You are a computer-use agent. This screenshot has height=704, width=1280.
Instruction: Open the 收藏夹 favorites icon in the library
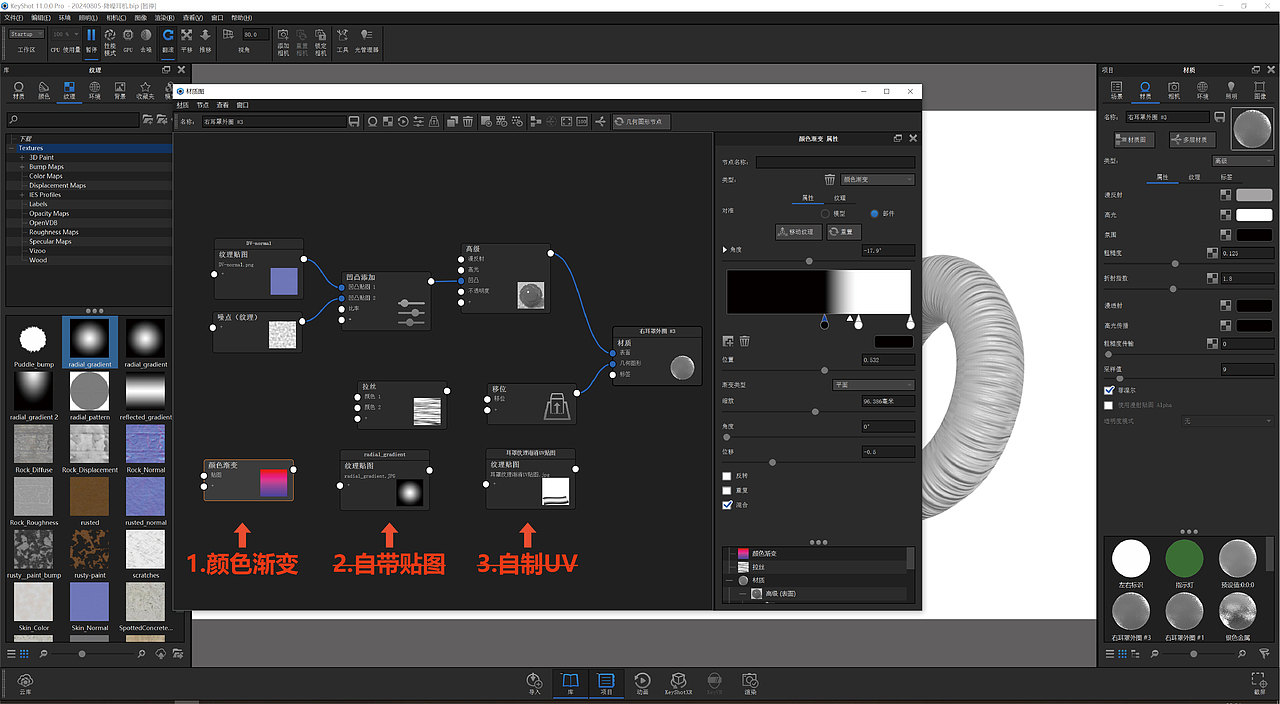[x=145, y=88]
